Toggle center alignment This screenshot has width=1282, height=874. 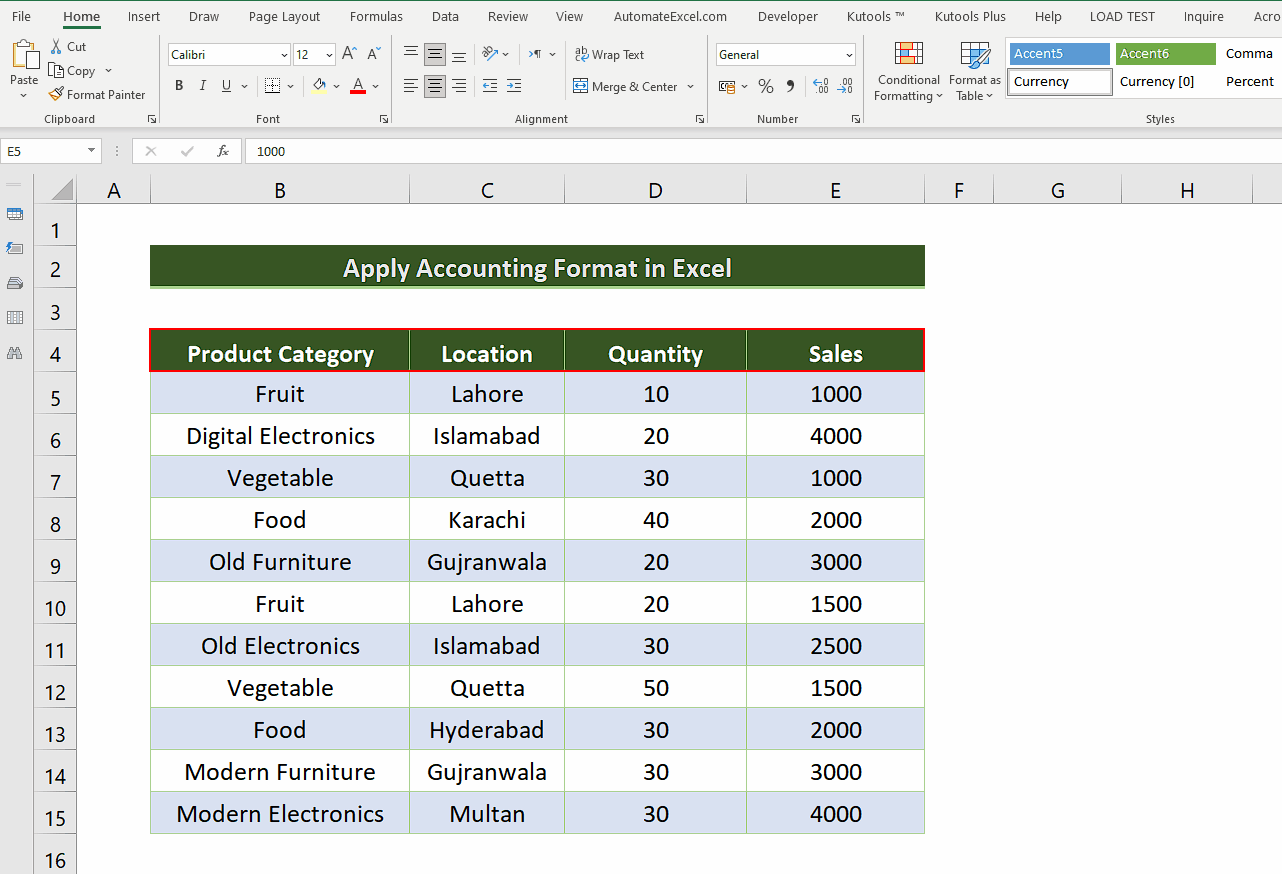coord(434,86)
